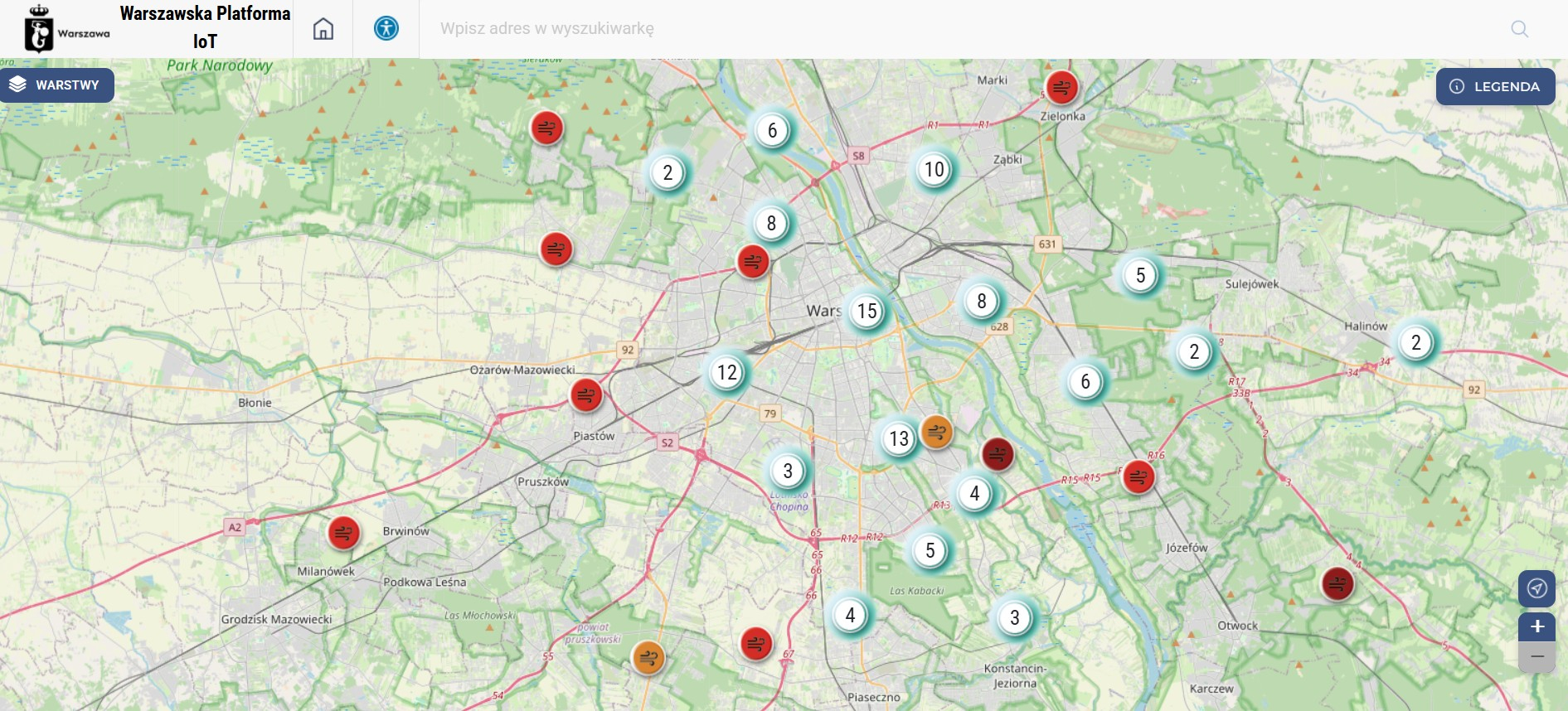1568x711 pixels.
Task: Select red sensor below cluster 8 northwest
Action: pyautogui.click(x=753, y=262)
